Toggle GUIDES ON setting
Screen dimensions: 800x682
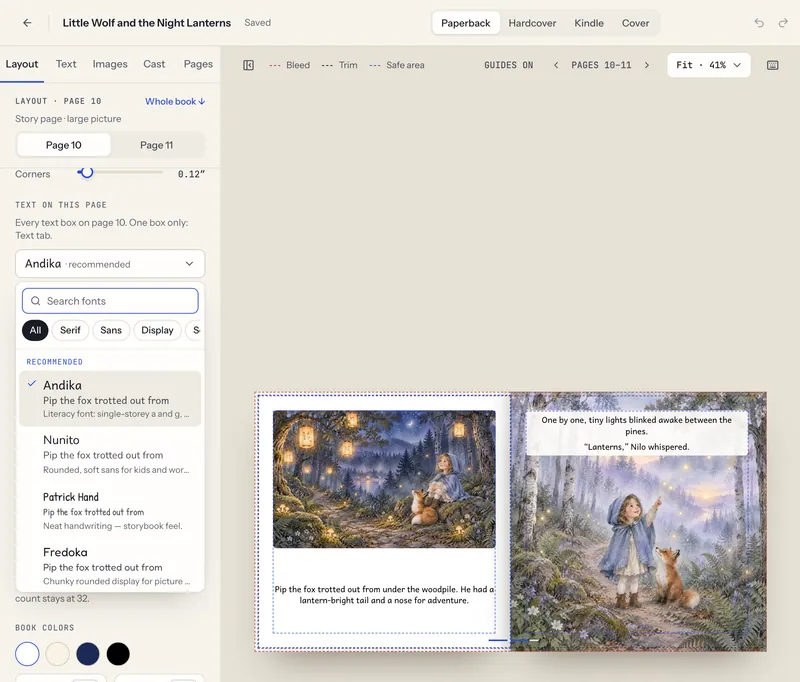pyautogui.click(x=509, y=65)
